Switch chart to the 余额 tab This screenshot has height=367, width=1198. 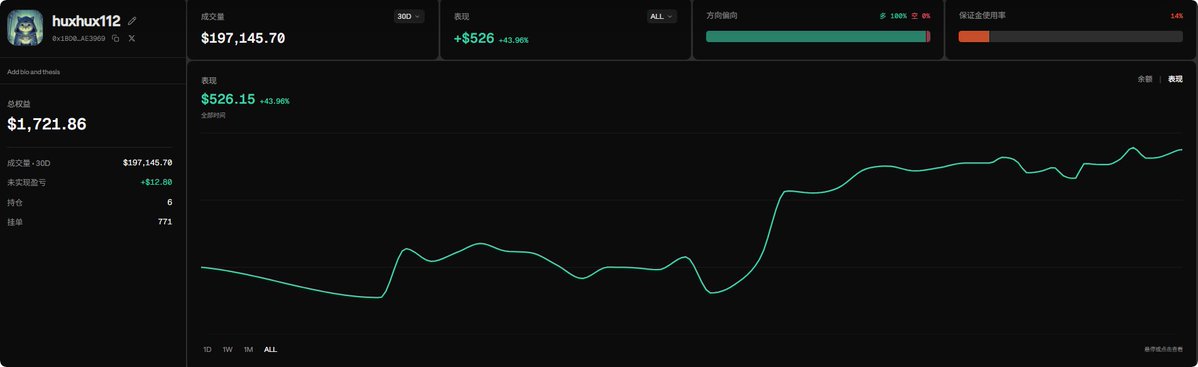[1145, 79]
